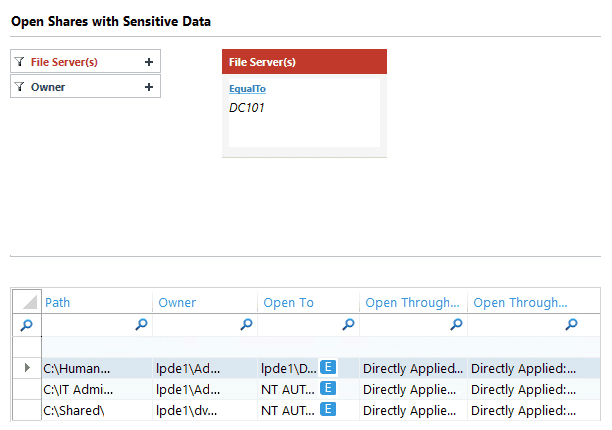The width and height of the screenshot is (612, 430).
Task: Click the search icon in Owner filter cell
Action: click(x=246, y=324)
